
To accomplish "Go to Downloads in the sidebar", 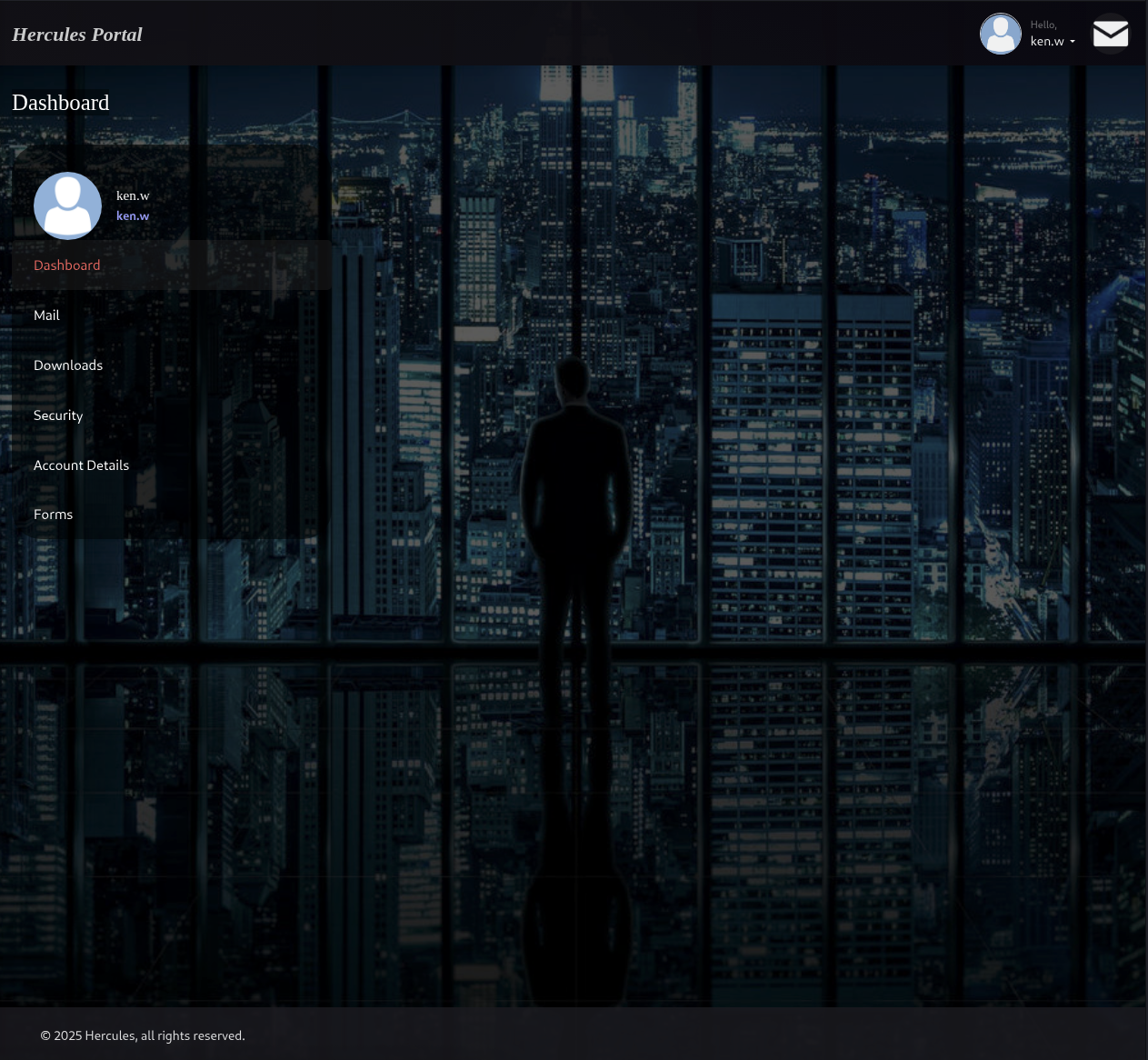I will [68, 365].
